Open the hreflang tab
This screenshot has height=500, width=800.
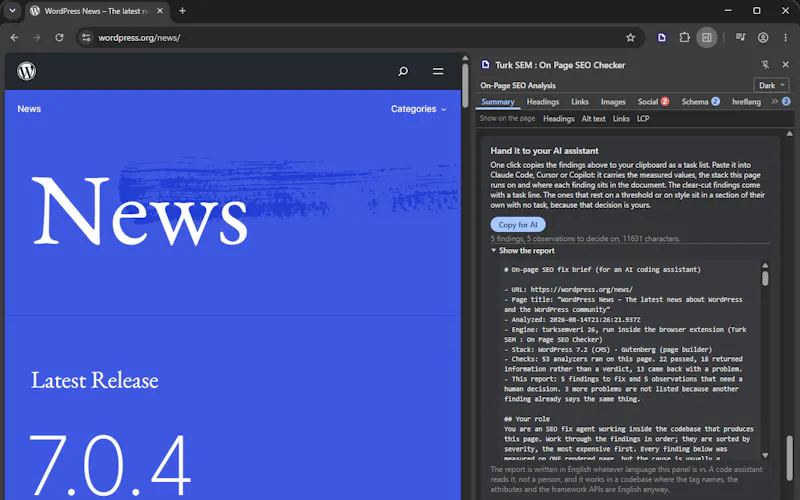coord(746,102)
